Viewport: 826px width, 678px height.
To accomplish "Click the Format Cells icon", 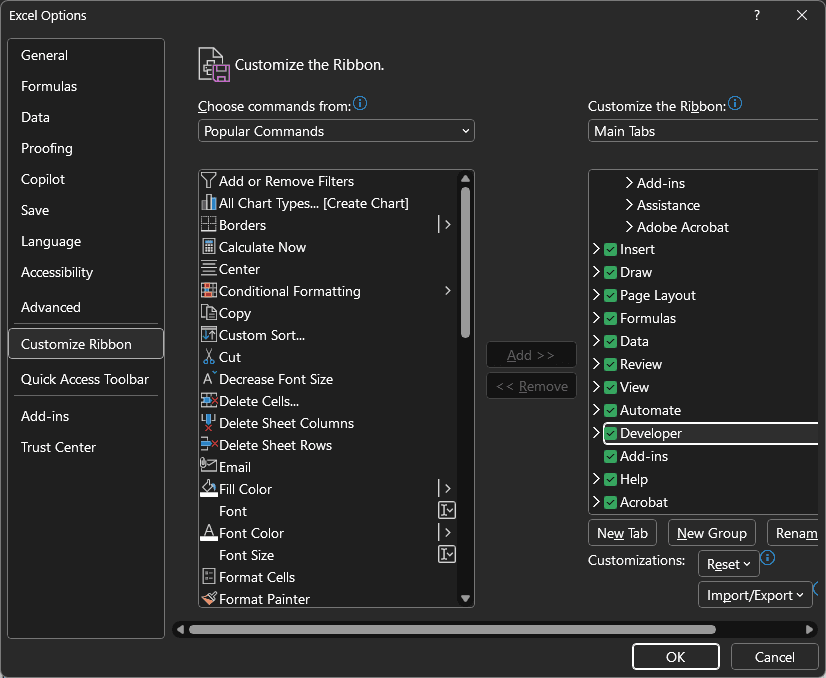I will click(209, 576).
